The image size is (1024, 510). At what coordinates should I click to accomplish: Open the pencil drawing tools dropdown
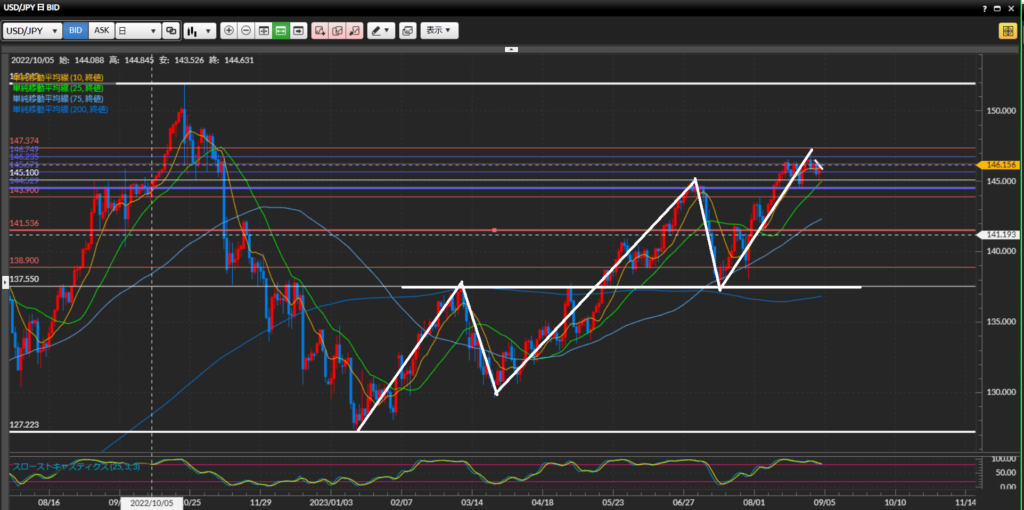380,31
